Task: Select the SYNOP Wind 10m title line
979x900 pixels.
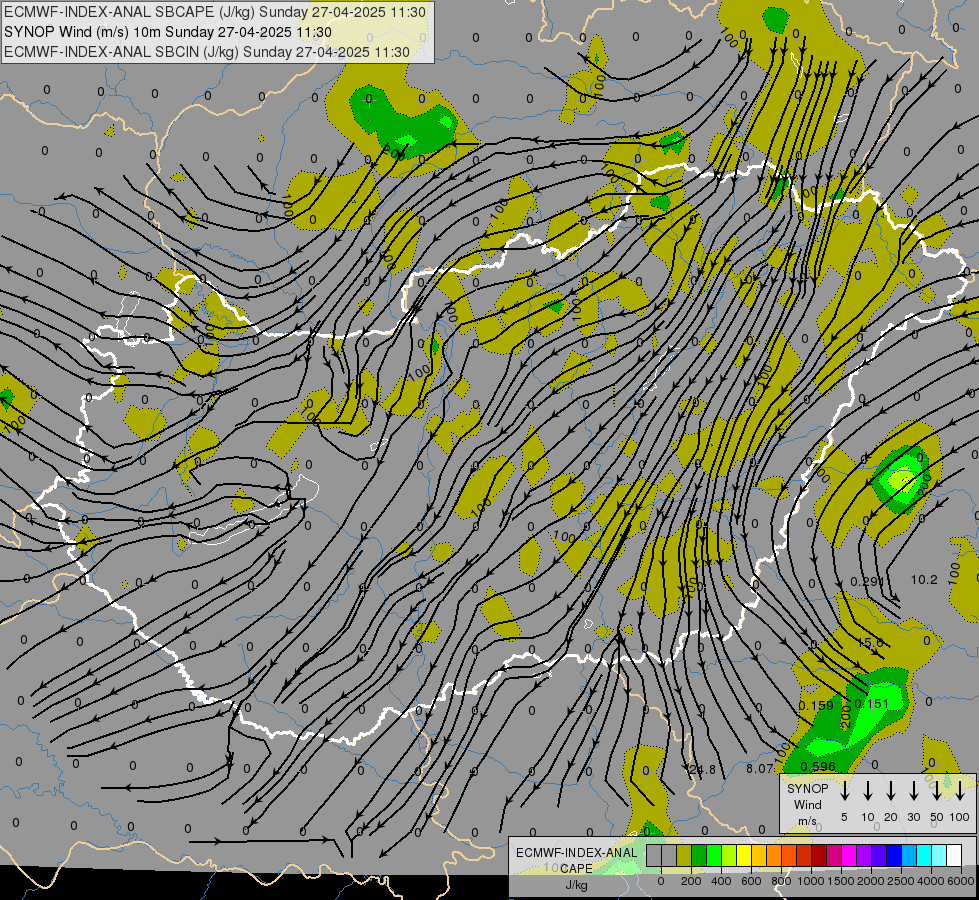Action: click(x=168, y=32)
